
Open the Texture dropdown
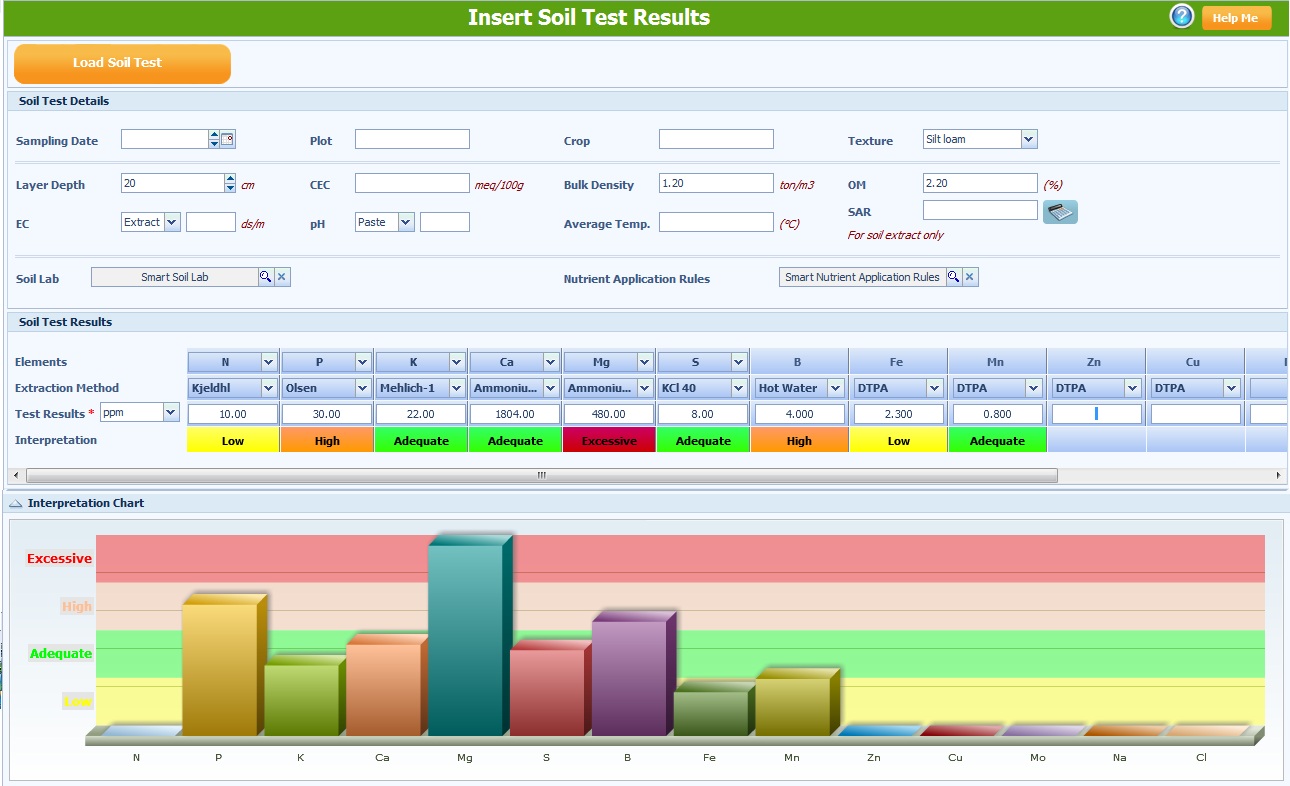(x=1029, y=139)
